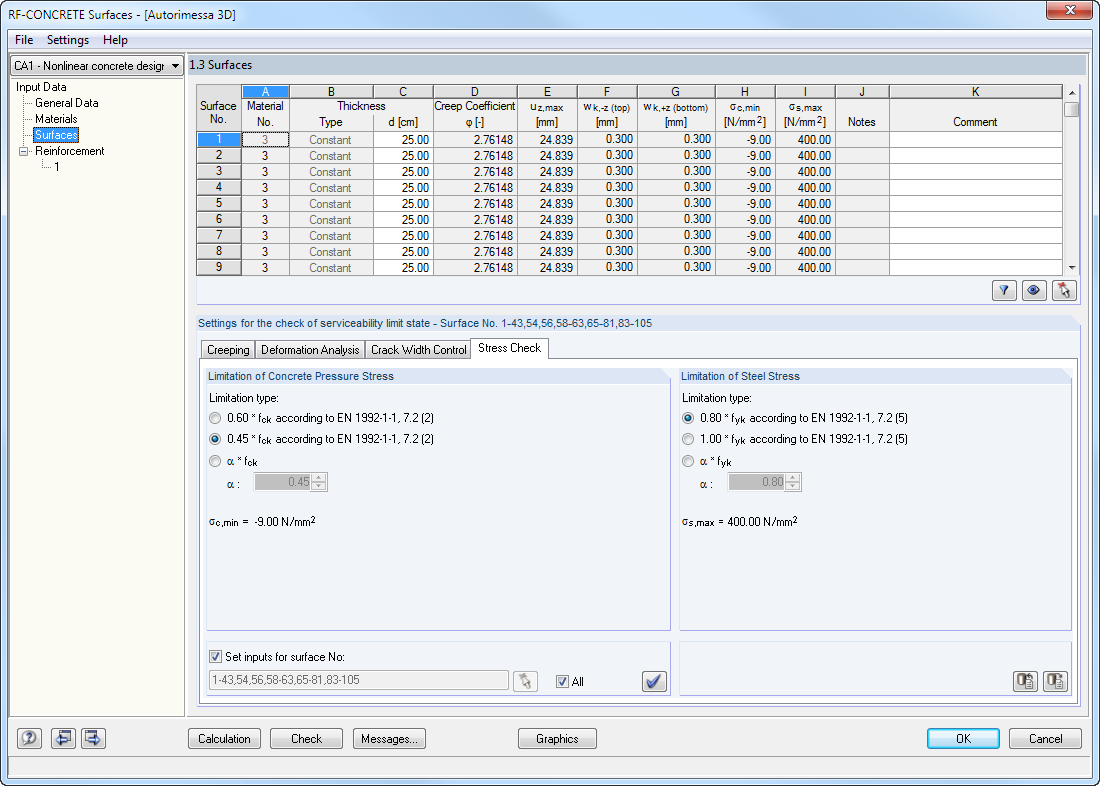Click pick-surface icon beside the eye icon

tap(1064, 291)
